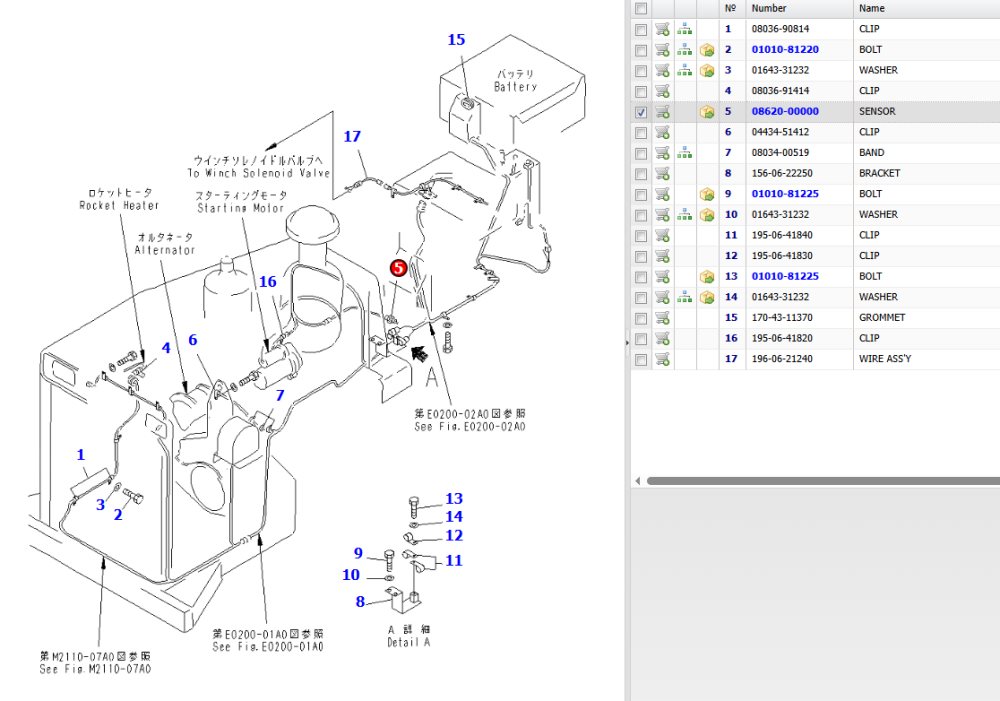Toggle the select-all checkbox in table header

[641, 8]
